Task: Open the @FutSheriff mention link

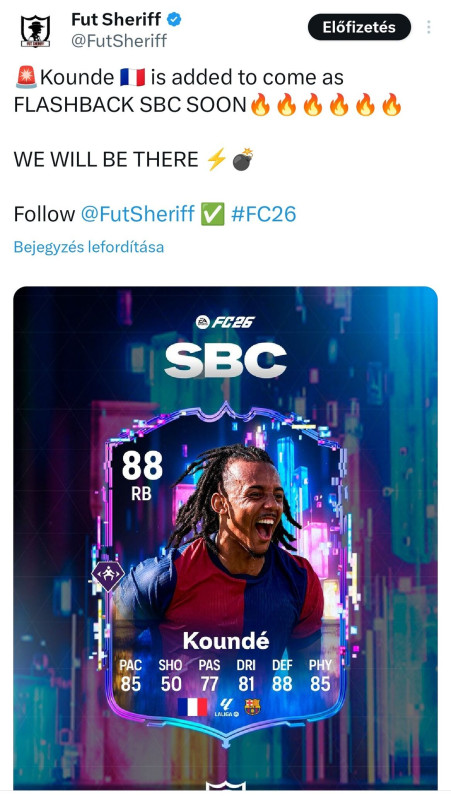Action: pos(137,214)
